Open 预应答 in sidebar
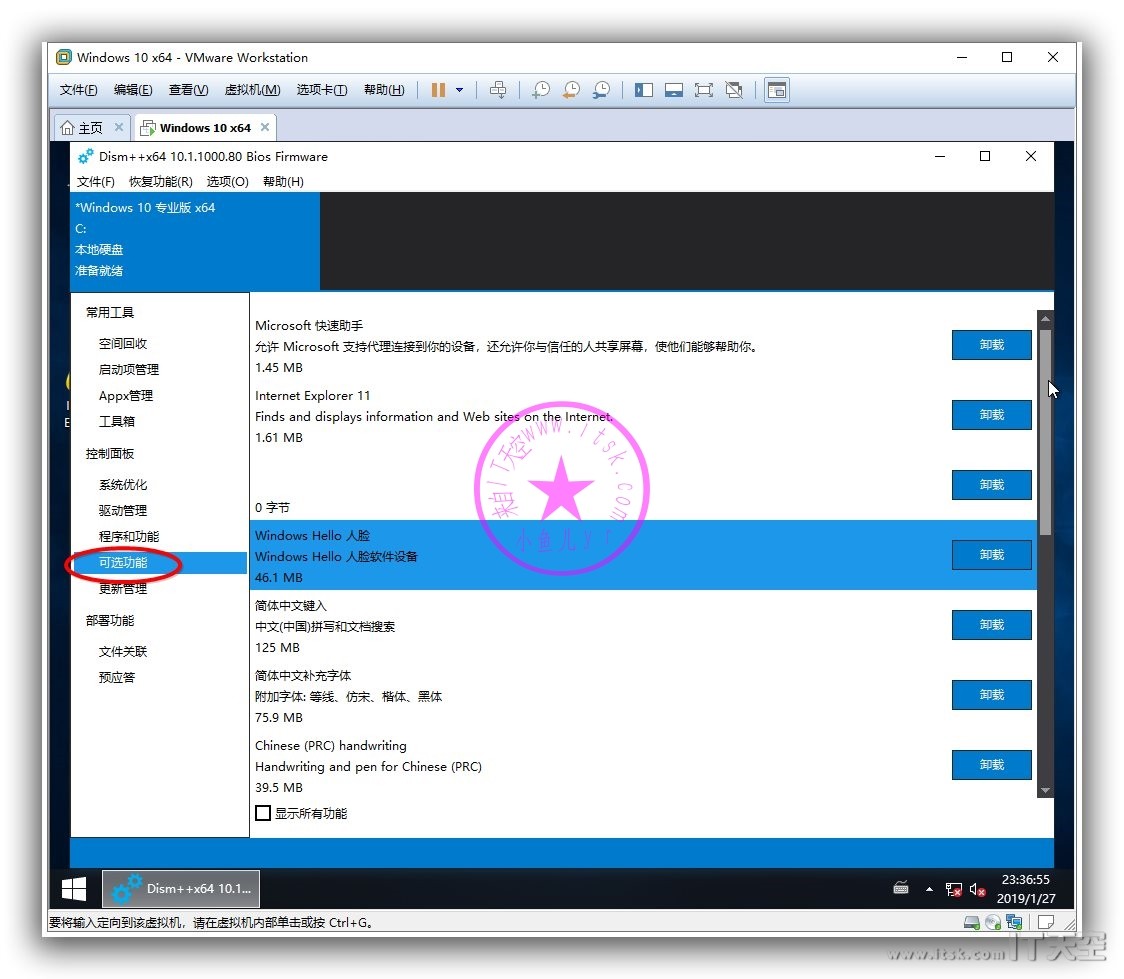 pos(117,677)
